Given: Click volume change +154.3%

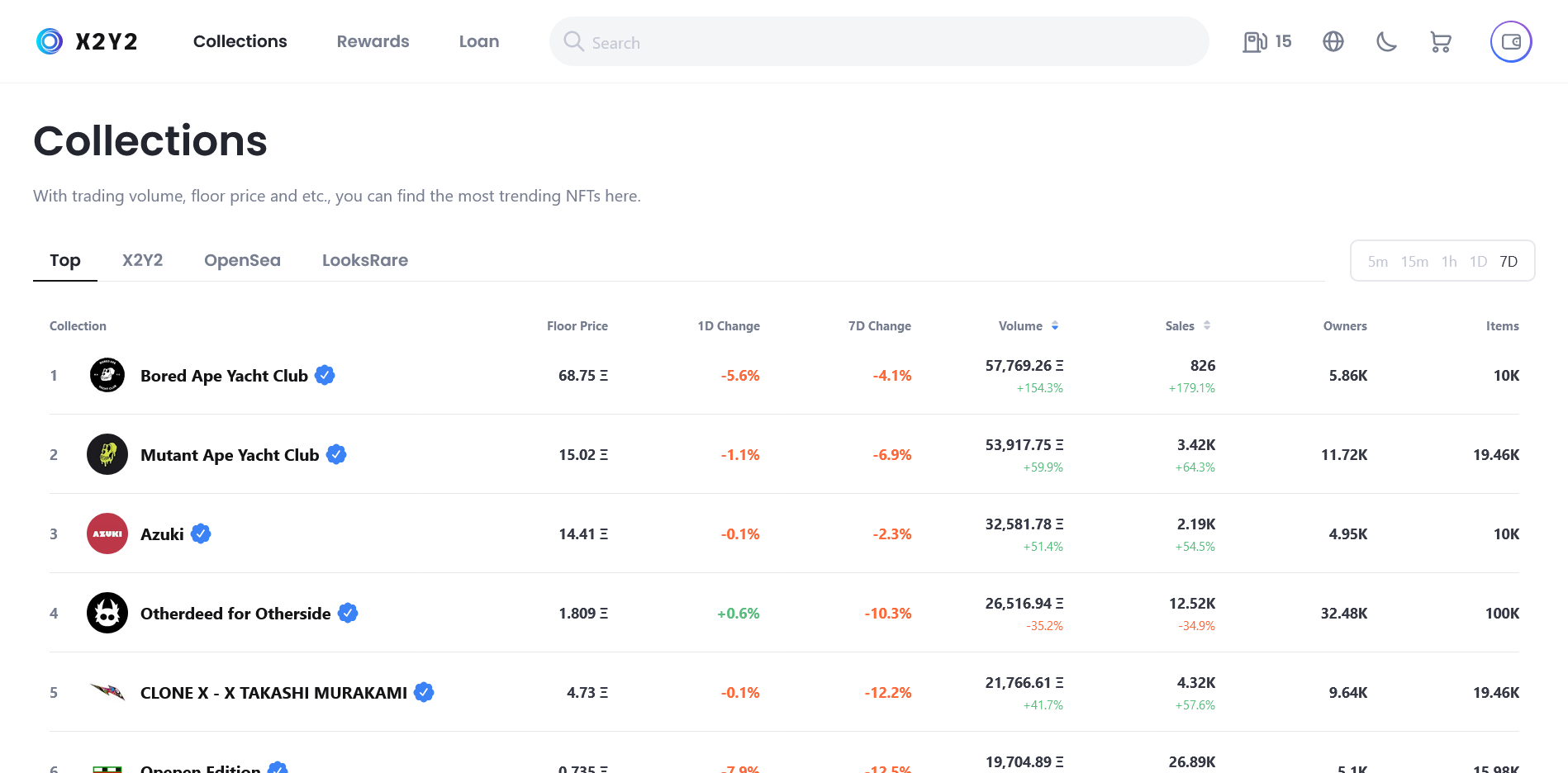Looking at the screenshot, I should click(1040, 388).
